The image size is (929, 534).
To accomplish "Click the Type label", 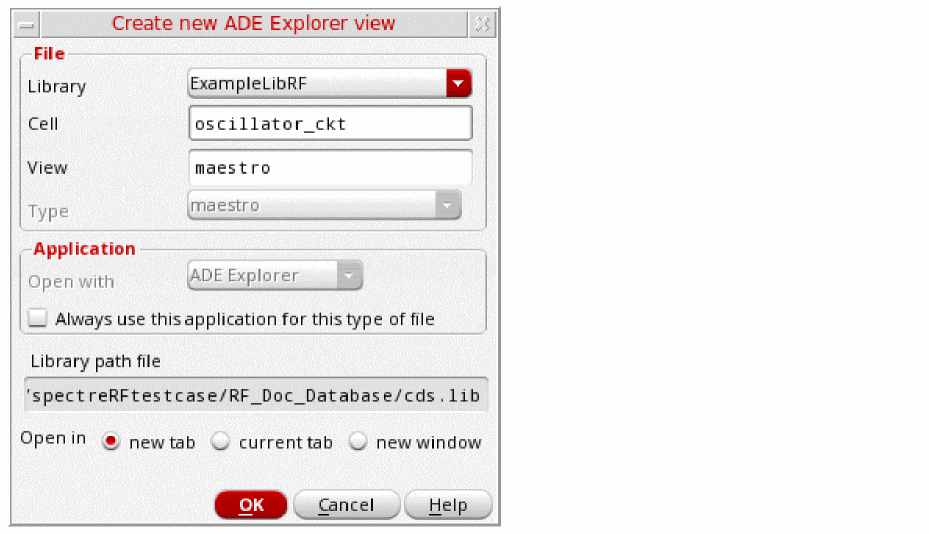I will point(49,212).
